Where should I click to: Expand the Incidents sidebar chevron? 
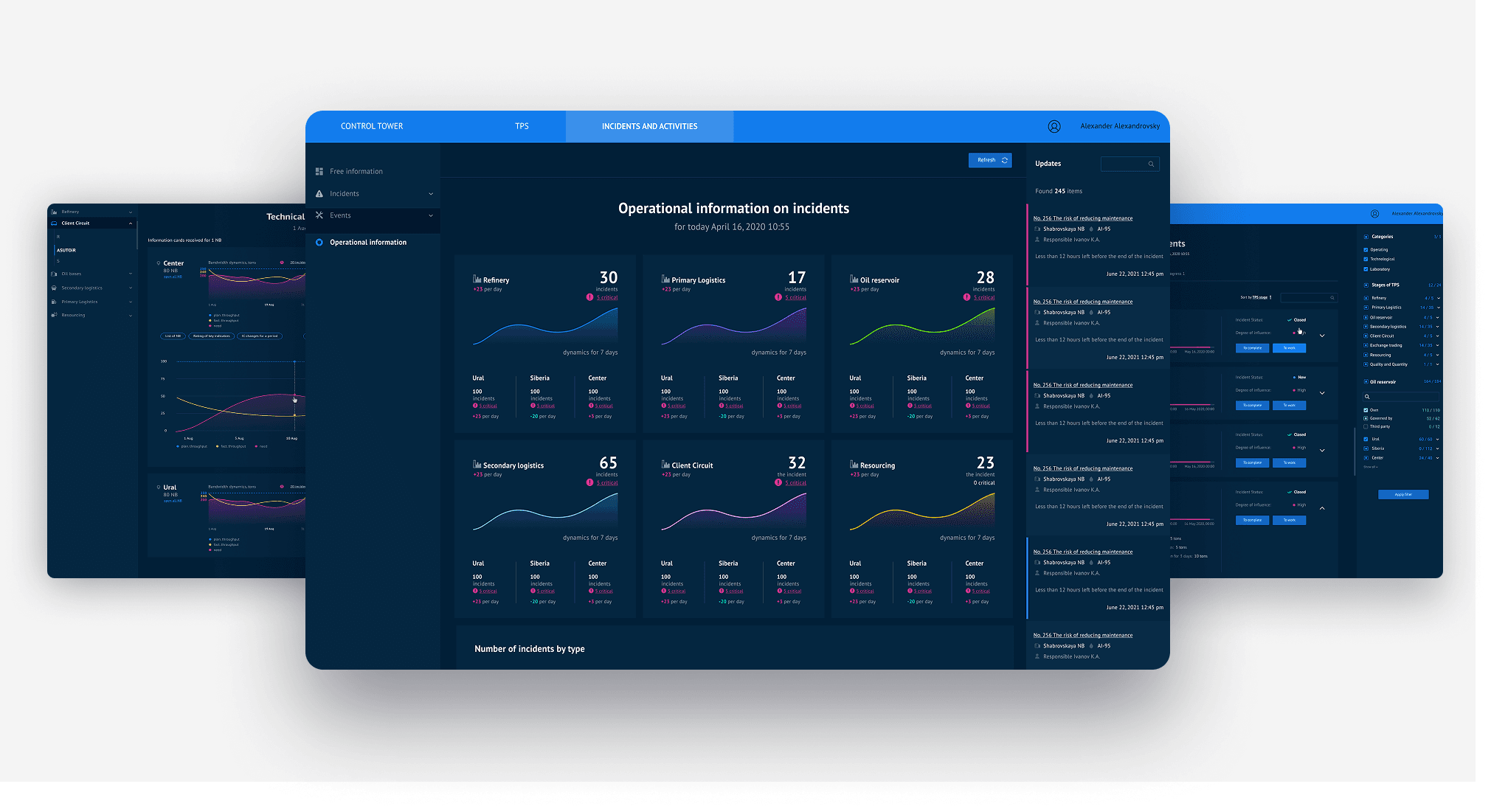(x=431, y=194)
